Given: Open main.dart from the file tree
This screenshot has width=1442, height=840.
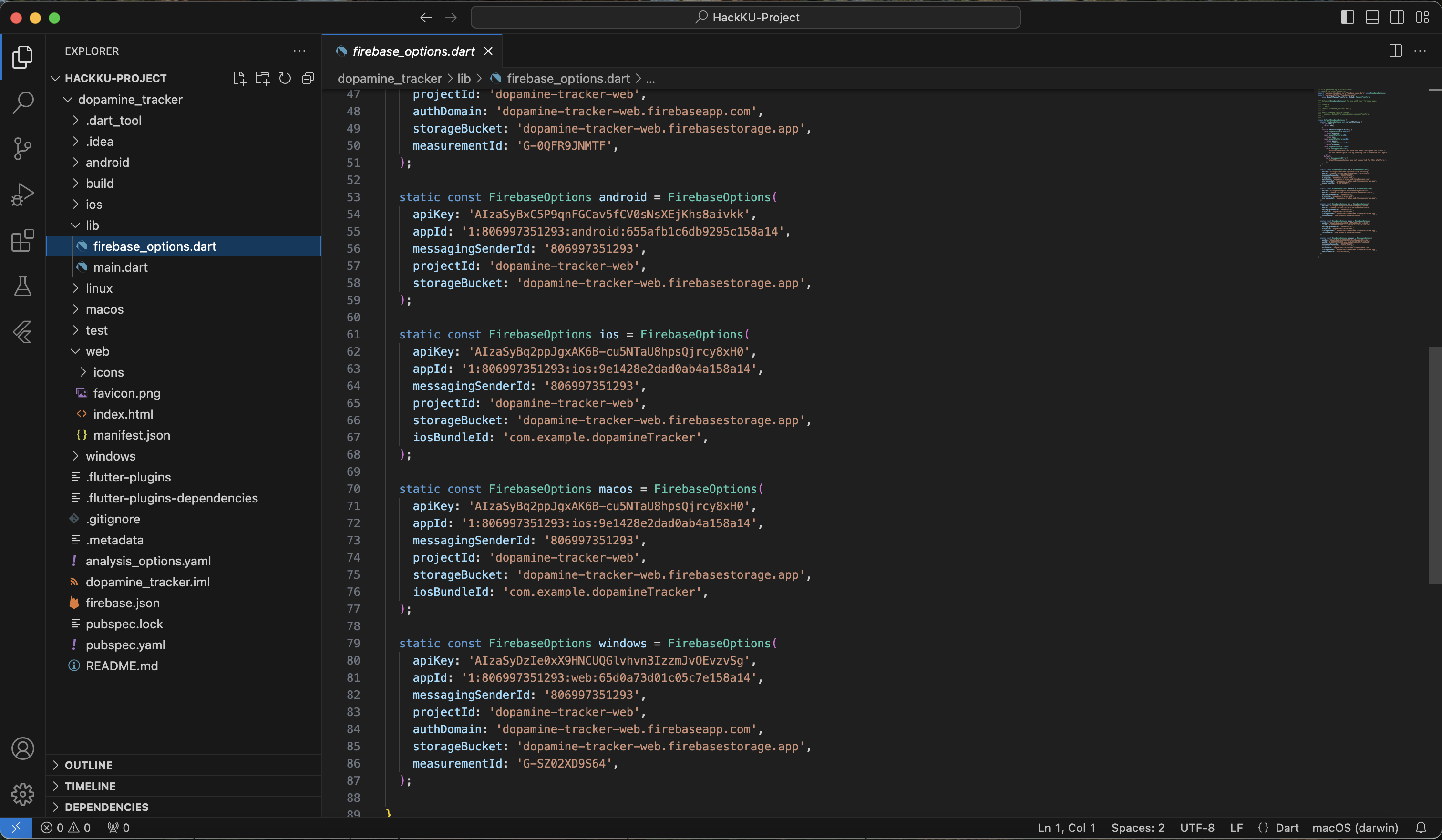Looking at the screenshot, I should click(120, 267).
